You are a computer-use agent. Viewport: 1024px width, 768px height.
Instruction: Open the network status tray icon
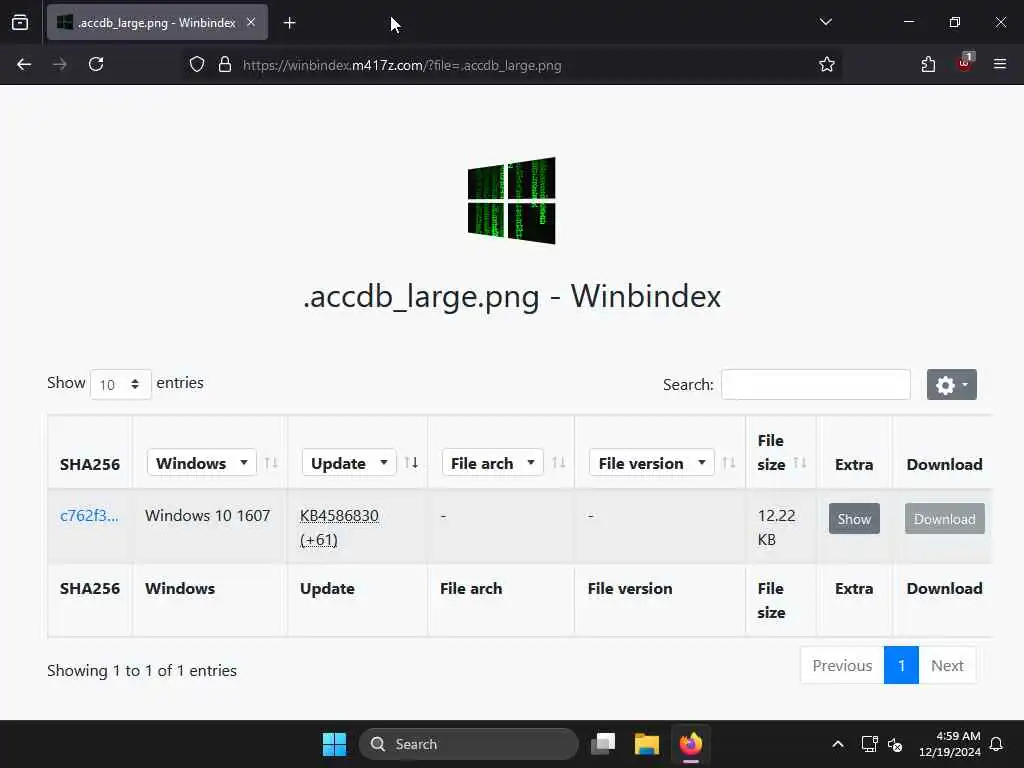(x=869, y=744)
